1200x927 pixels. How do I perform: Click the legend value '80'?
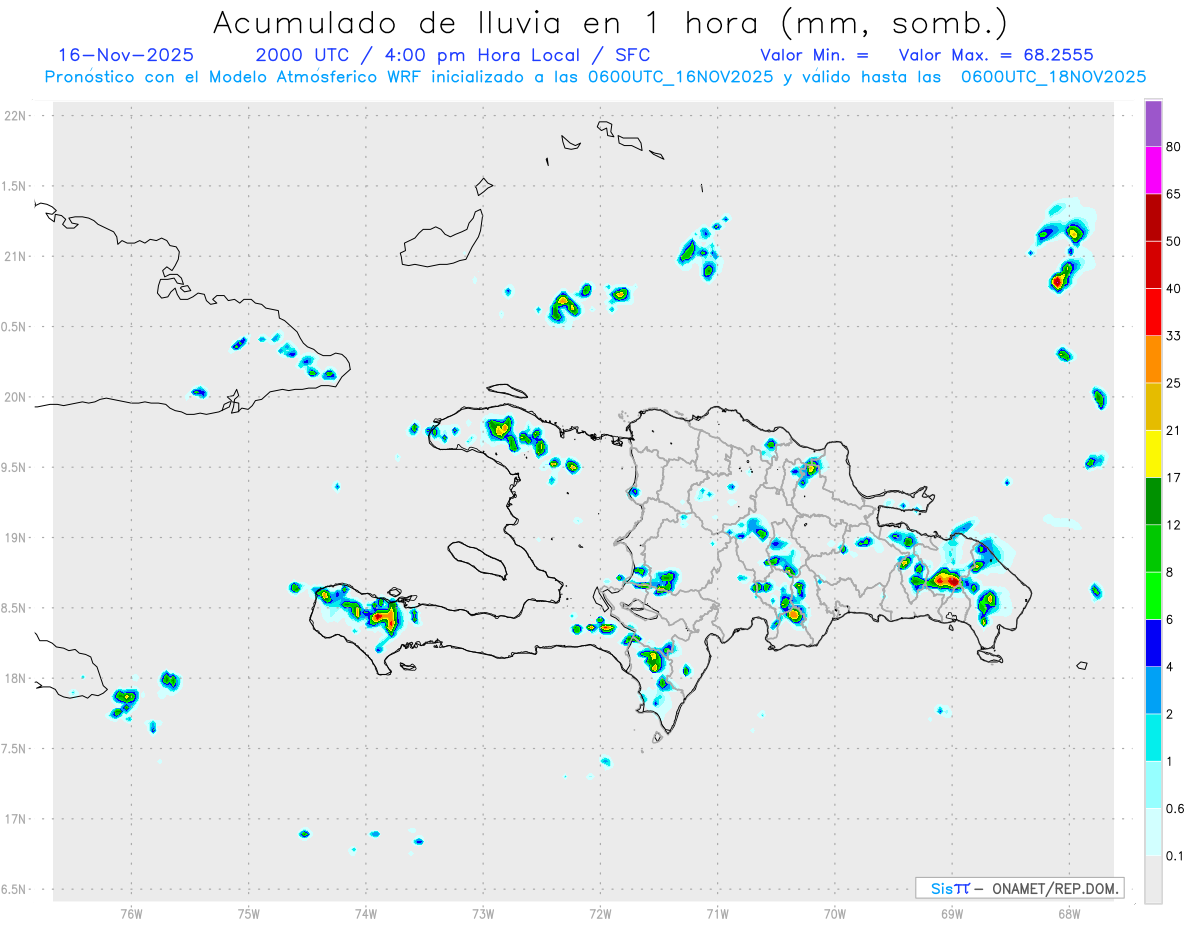pos(1174,147)
